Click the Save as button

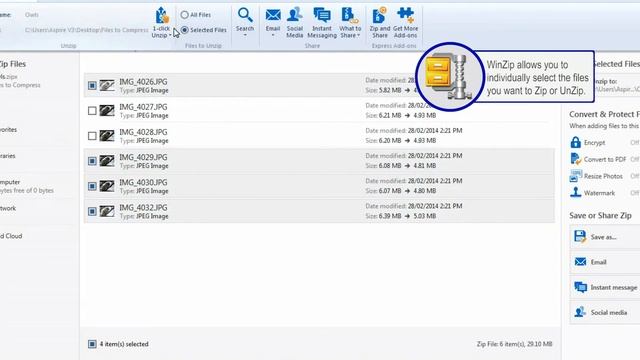coord(605,237)
